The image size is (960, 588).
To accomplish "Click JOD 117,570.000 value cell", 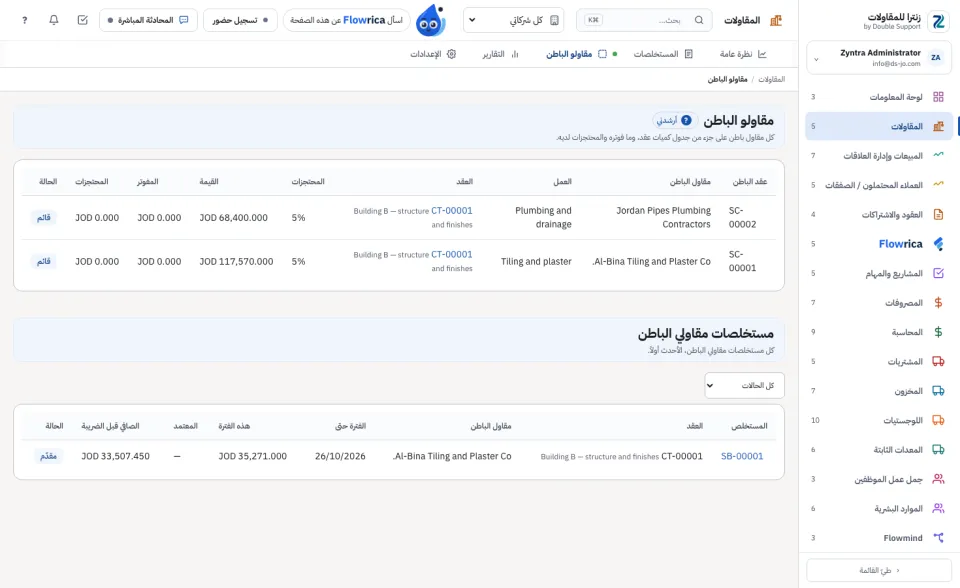I will point(236,262).
